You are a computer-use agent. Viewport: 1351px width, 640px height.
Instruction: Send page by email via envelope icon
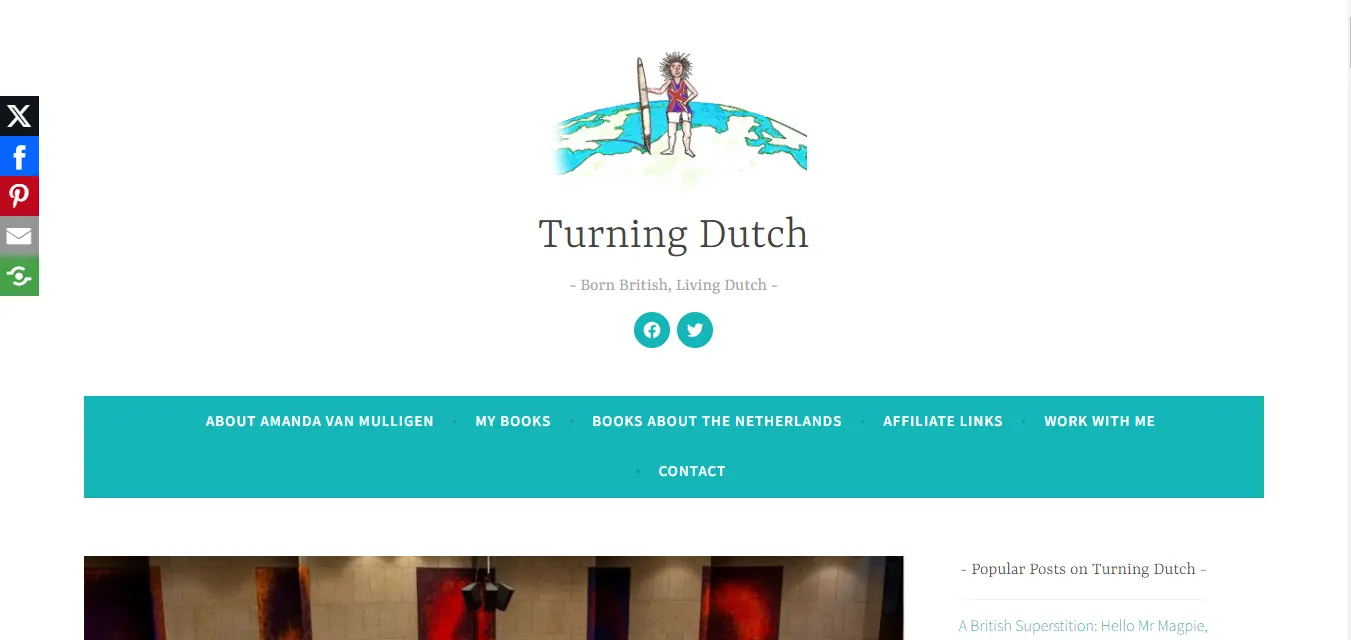19,236
